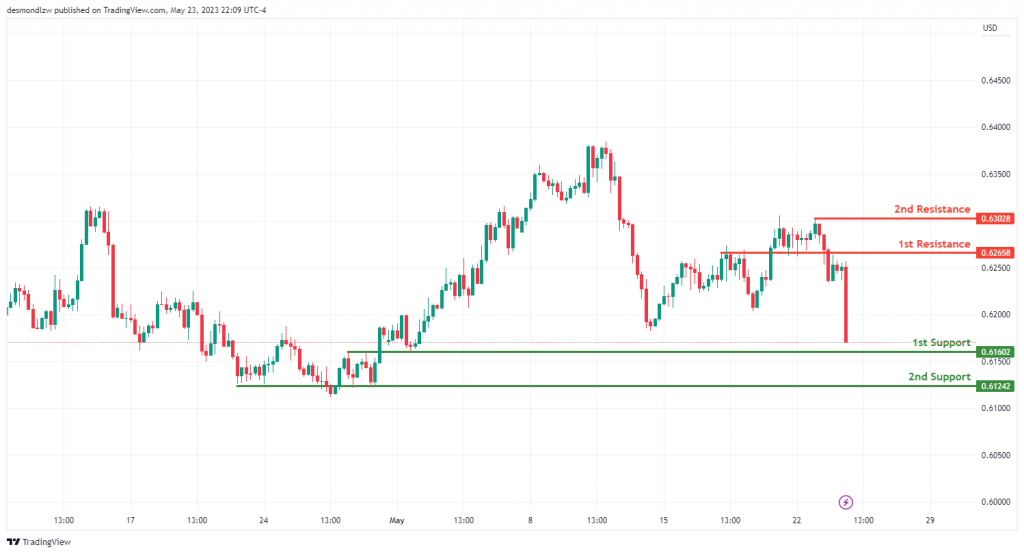
Task: Click the TradingView logo icon
Action: pos(12,542)
